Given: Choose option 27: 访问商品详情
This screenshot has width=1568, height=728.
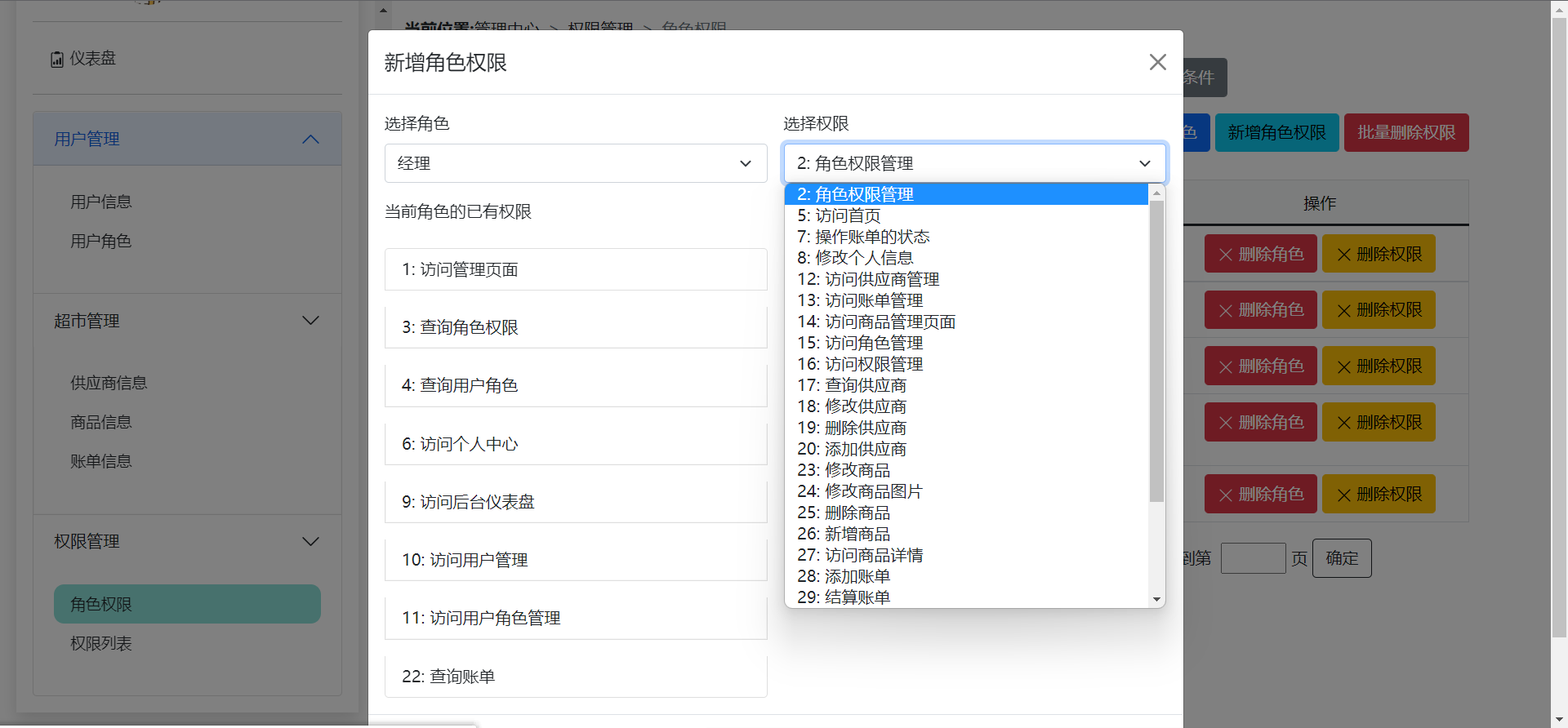Looking at the screenshot, I should pos(966,555).
